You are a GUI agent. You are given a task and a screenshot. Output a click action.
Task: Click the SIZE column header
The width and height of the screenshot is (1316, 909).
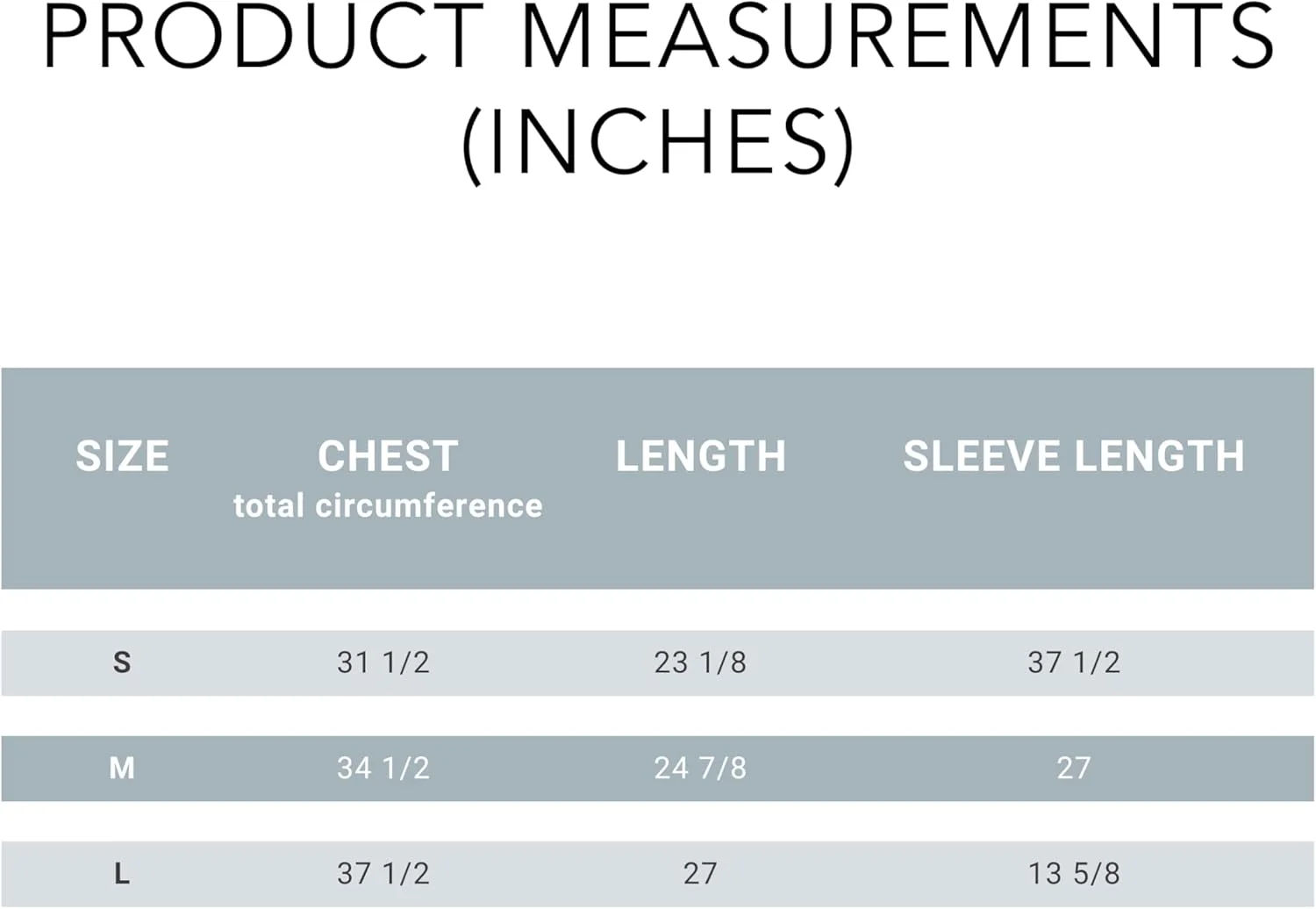(x=122, y=456)
